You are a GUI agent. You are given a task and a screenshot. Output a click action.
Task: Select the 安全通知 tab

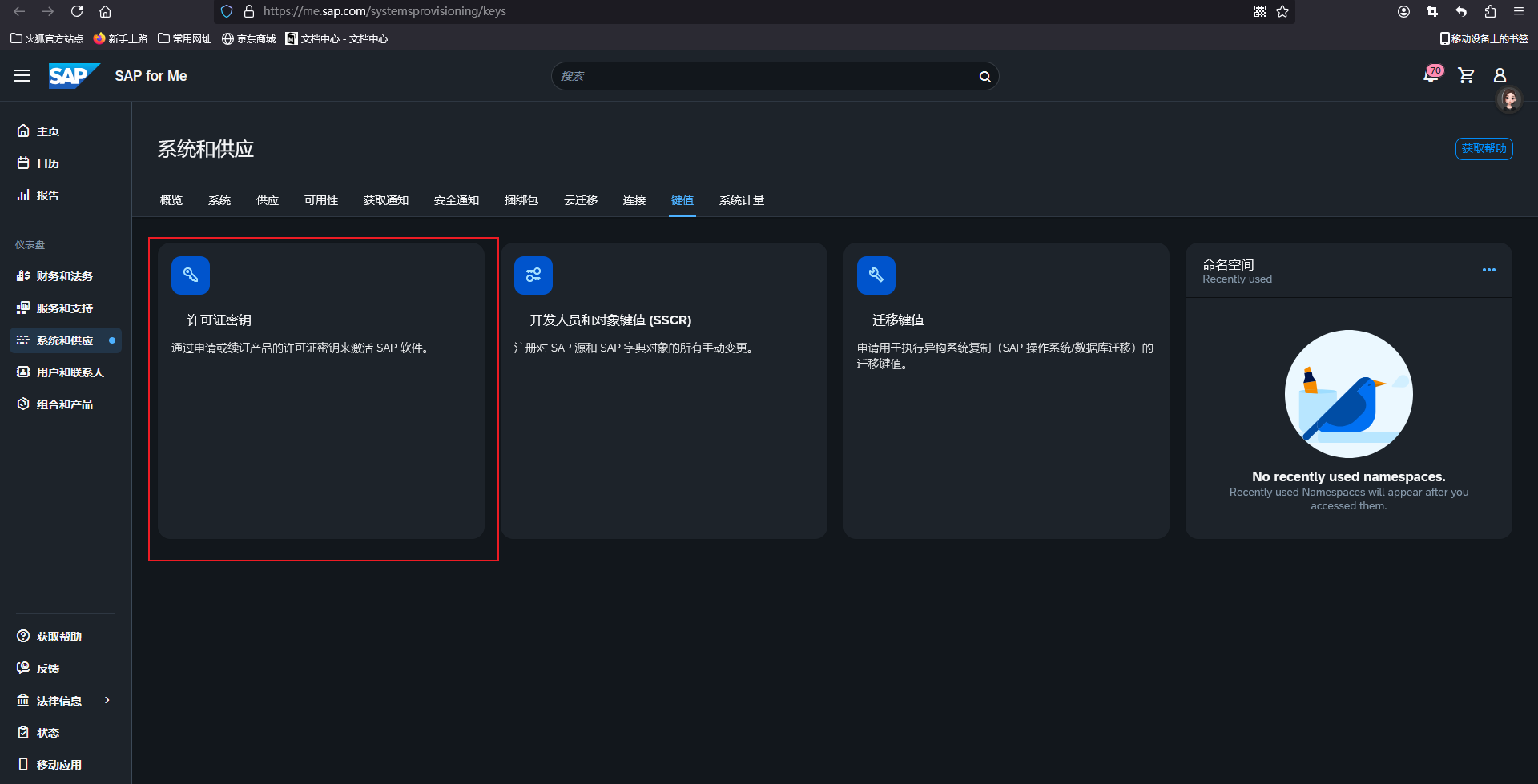point(457,200)
